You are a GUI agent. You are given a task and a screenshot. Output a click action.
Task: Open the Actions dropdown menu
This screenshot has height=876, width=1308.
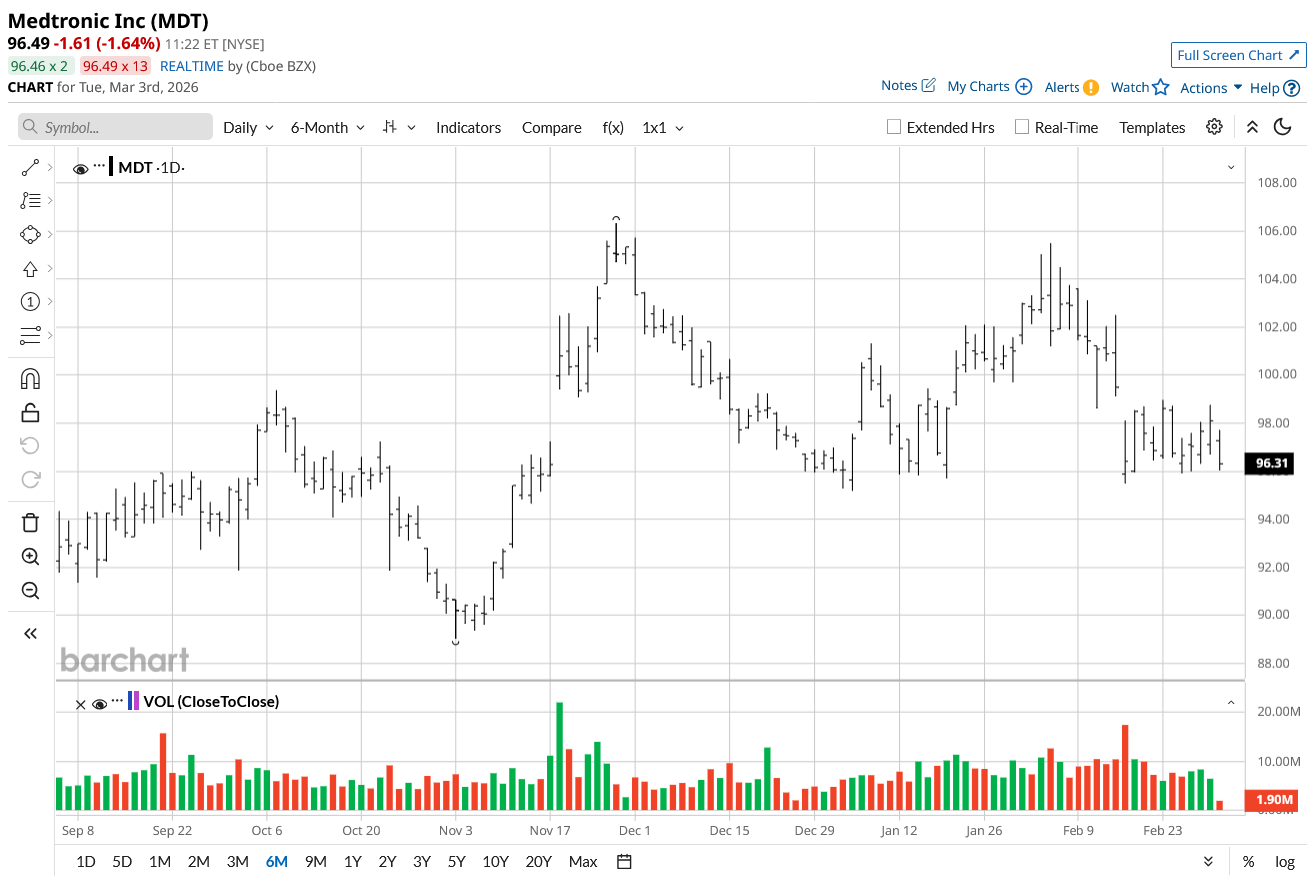(1211, 88)
